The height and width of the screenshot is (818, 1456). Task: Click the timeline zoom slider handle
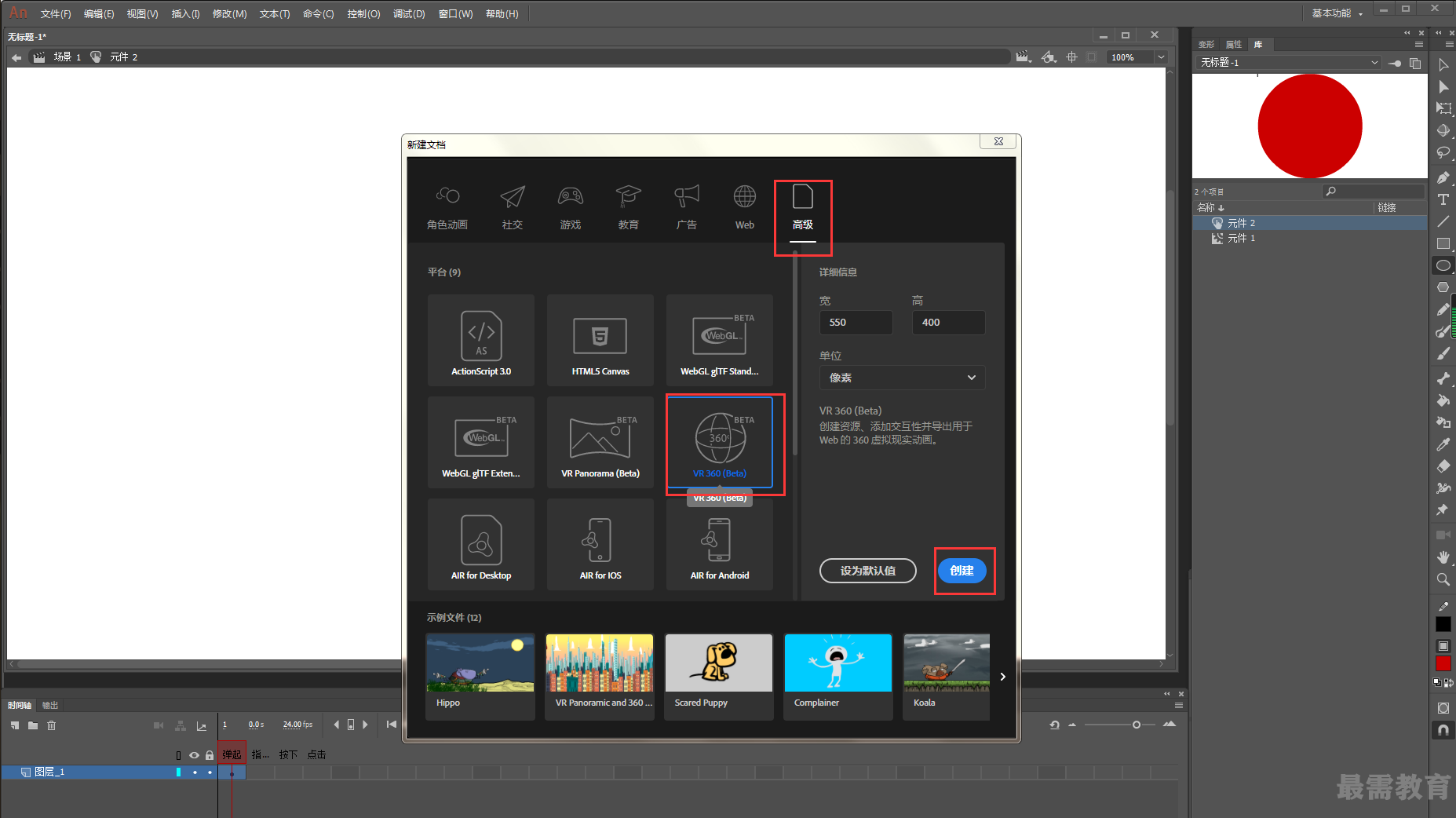1136,725
